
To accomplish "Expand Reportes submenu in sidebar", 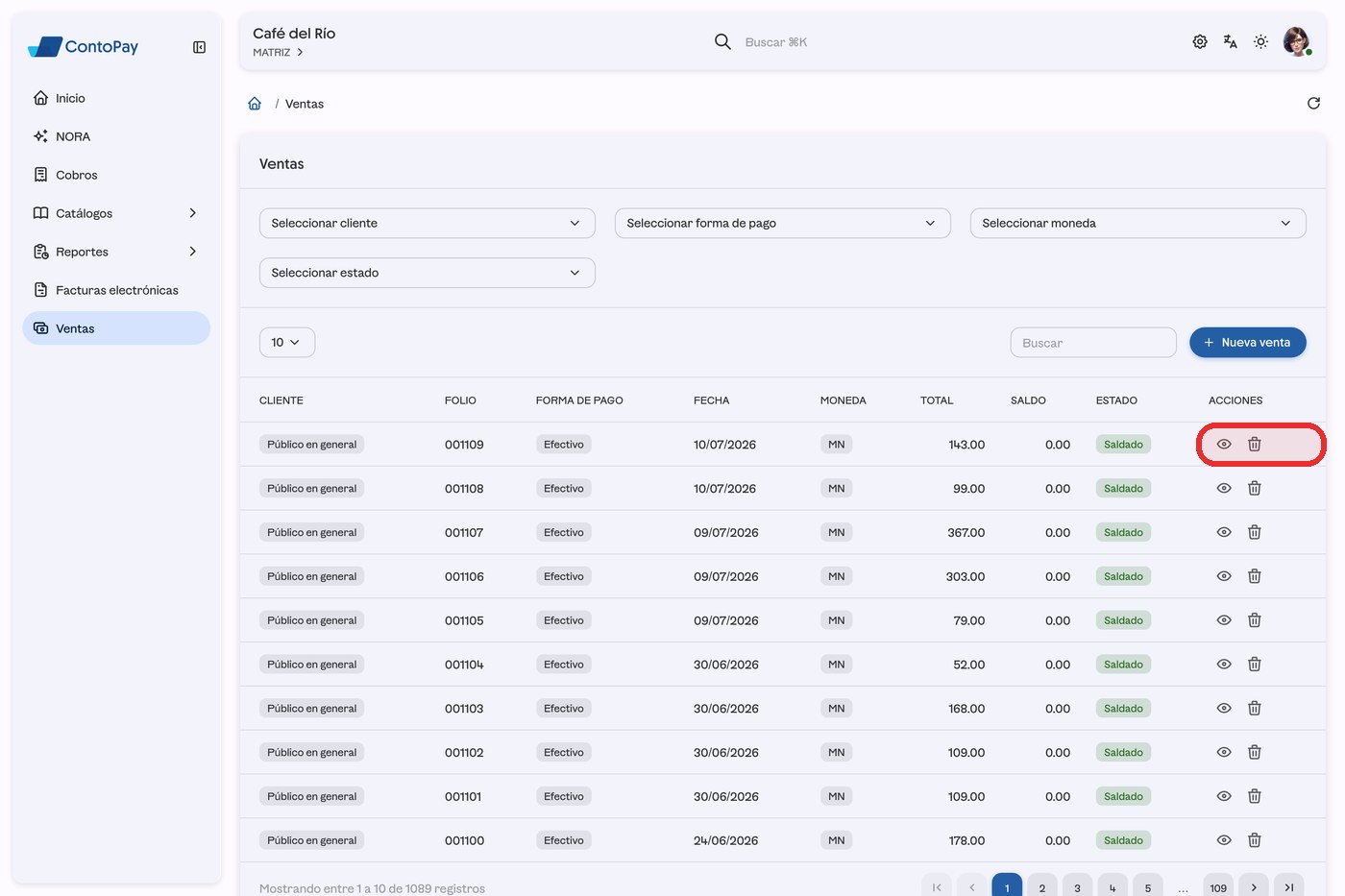I will pos(116,252).
